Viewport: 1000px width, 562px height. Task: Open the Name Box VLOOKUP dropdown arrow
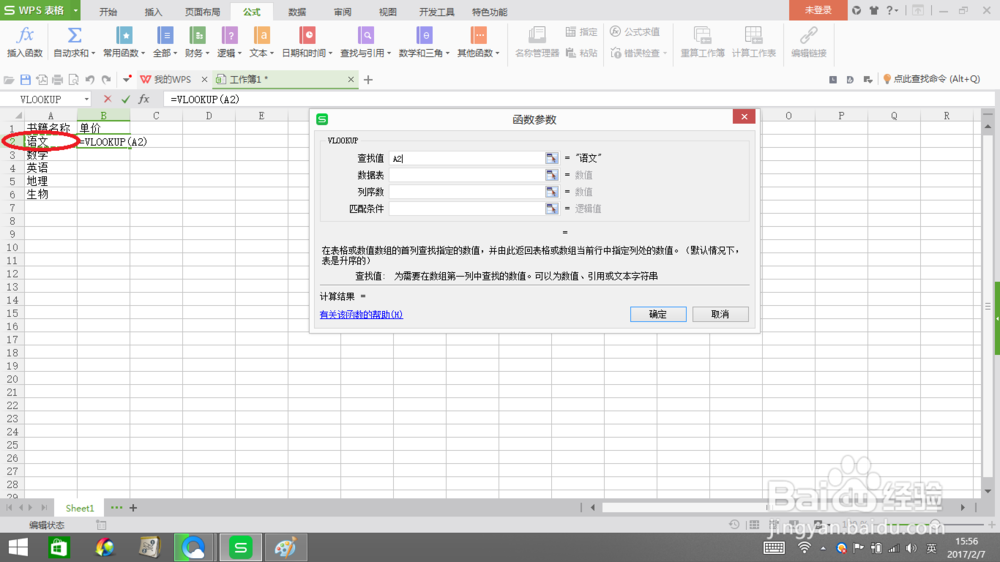point(87,100)
